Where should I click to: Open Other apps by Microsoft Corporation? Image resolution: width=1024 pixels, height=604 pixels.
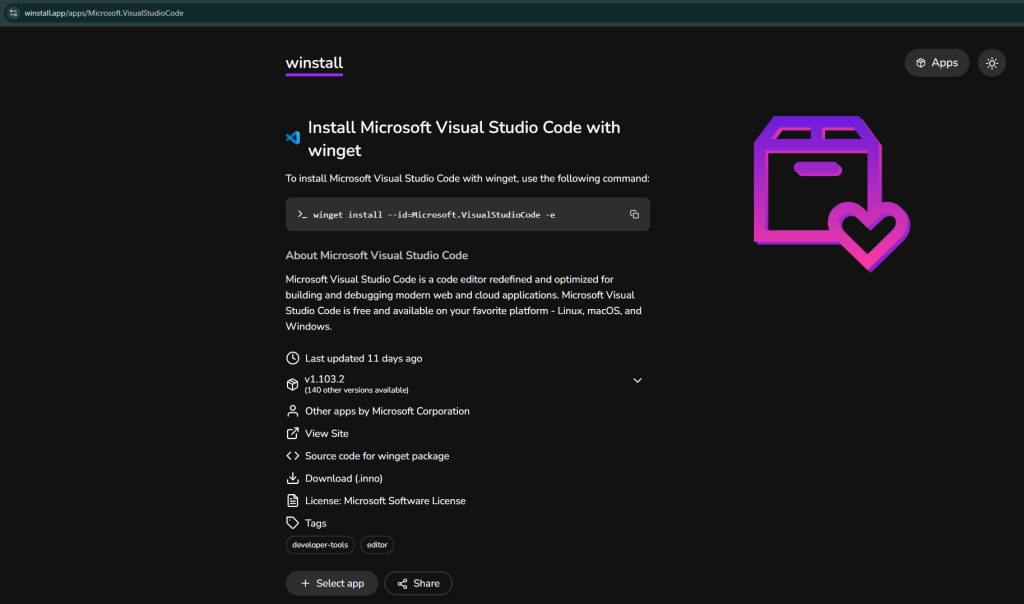(386, 411)
